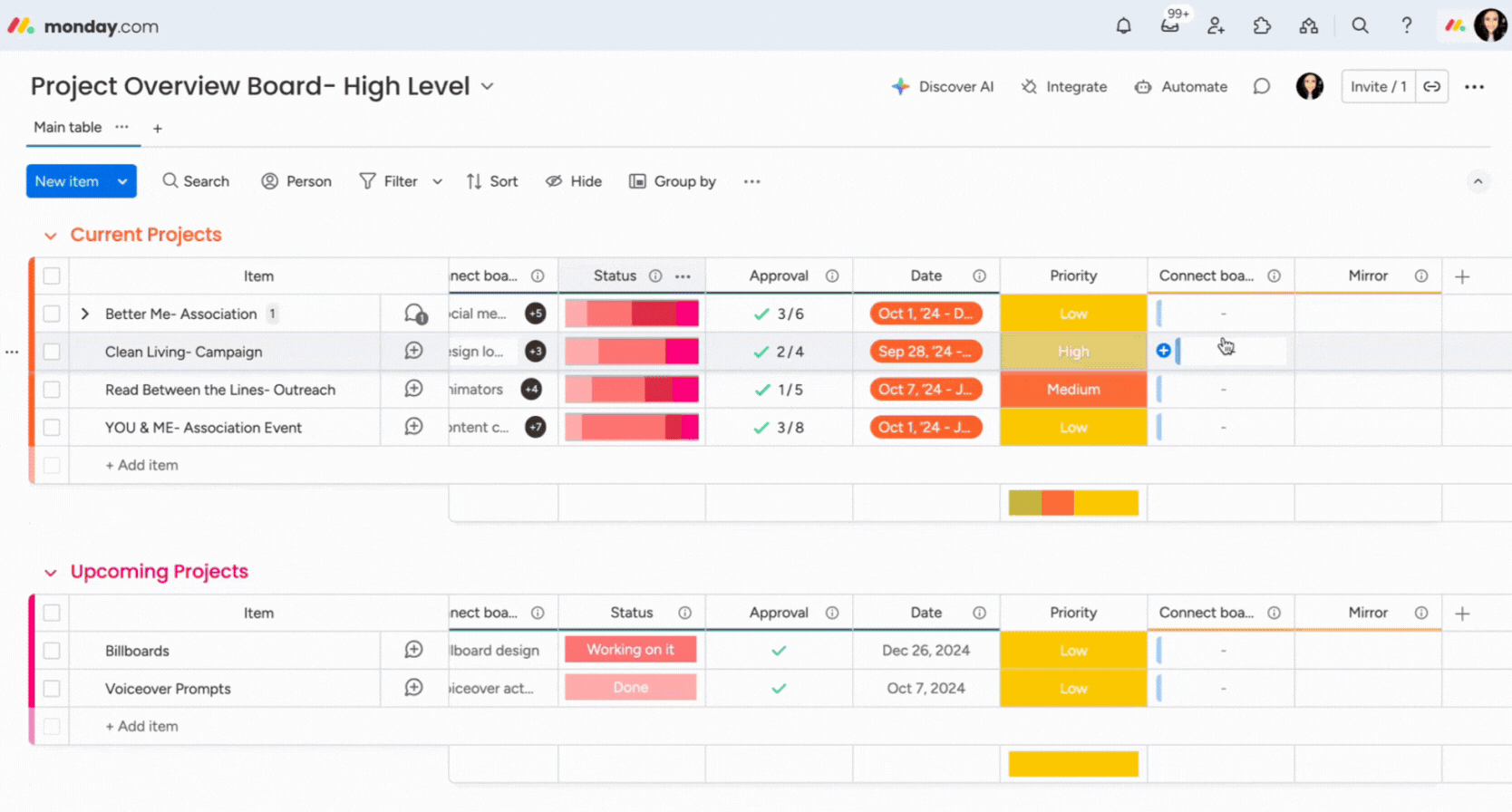Collapse the Current Projects group
This screenshot has height=812, width=1512.
coord(51,236)
